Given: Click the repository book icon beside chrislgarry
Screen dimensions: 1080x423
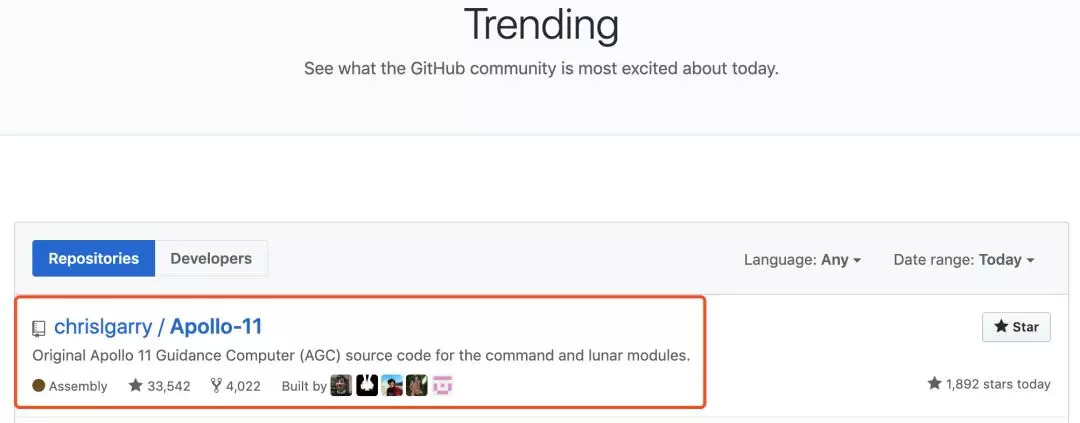Looking at the screenshot, I should point(39,328).
